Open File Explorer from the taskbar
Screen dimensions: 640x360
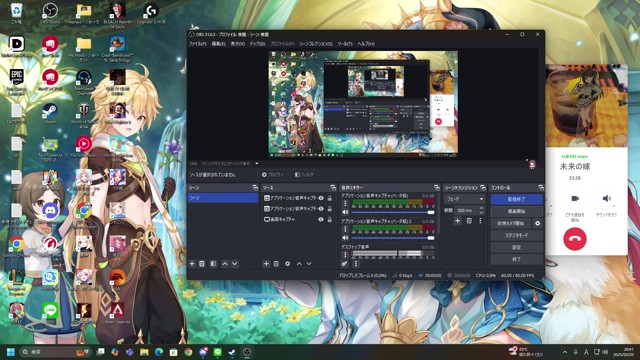144,352
